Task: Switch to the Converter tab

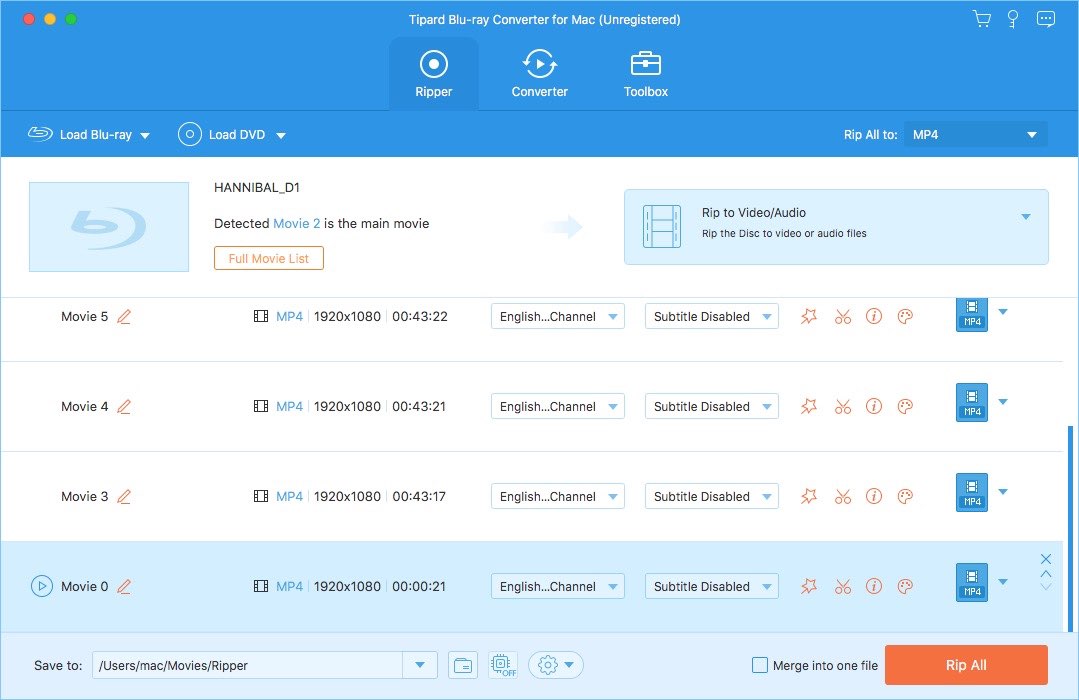Action: [539, 75]
